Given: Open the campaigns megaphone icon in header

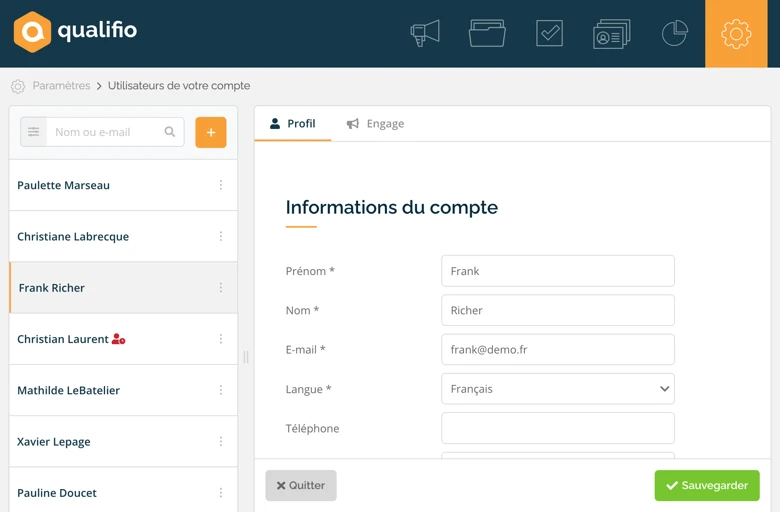Looking at the screenshot, I should point(425,33).
